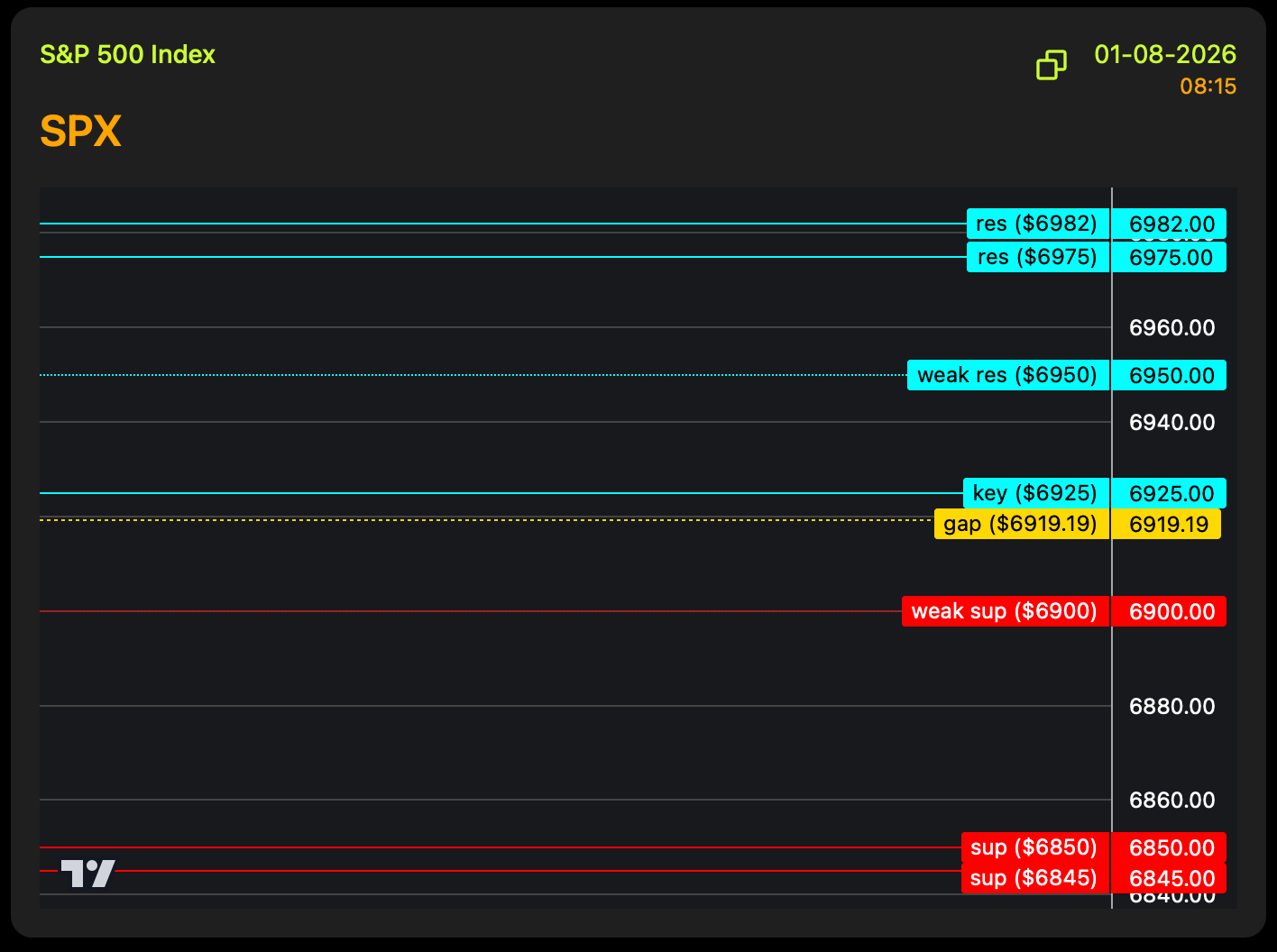The width and height of the screenshot is (1277, 952).
Task: Click the copy/duplicate windows icon
Action: (x=1051, y=65)
